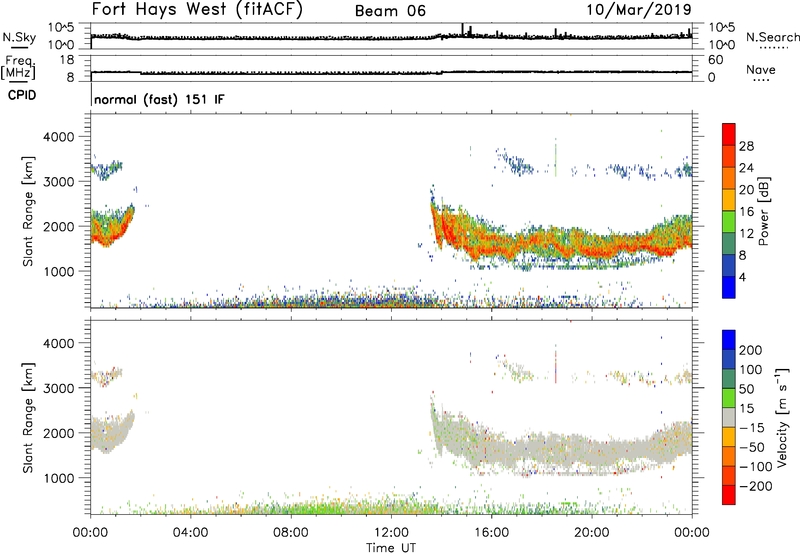Image resolution: width=800 pixels, height=554 pixels.
Task: Click the '3000' tick on the power panel
Action: [x=58, y=182]
